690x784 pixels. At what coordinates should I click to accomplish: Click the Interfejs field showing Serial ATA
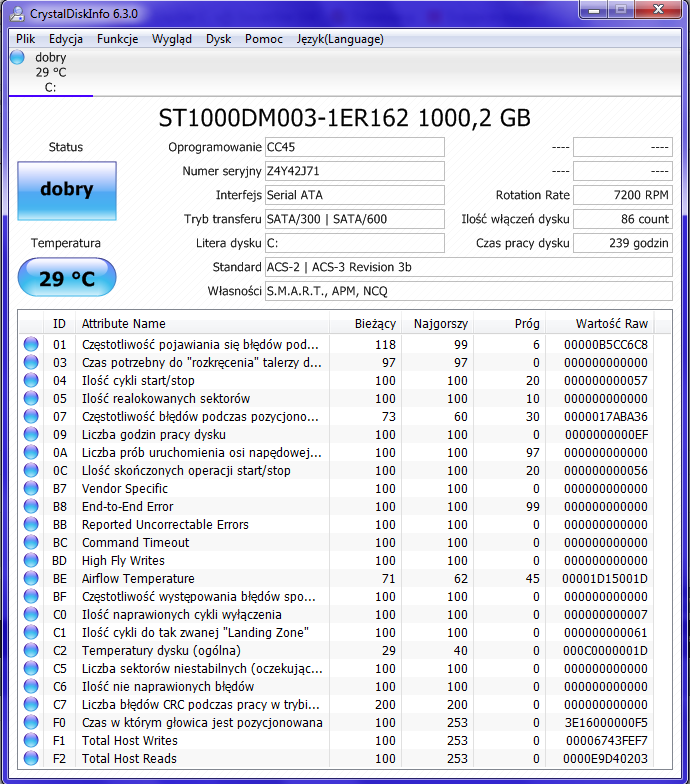pos(354,195)
